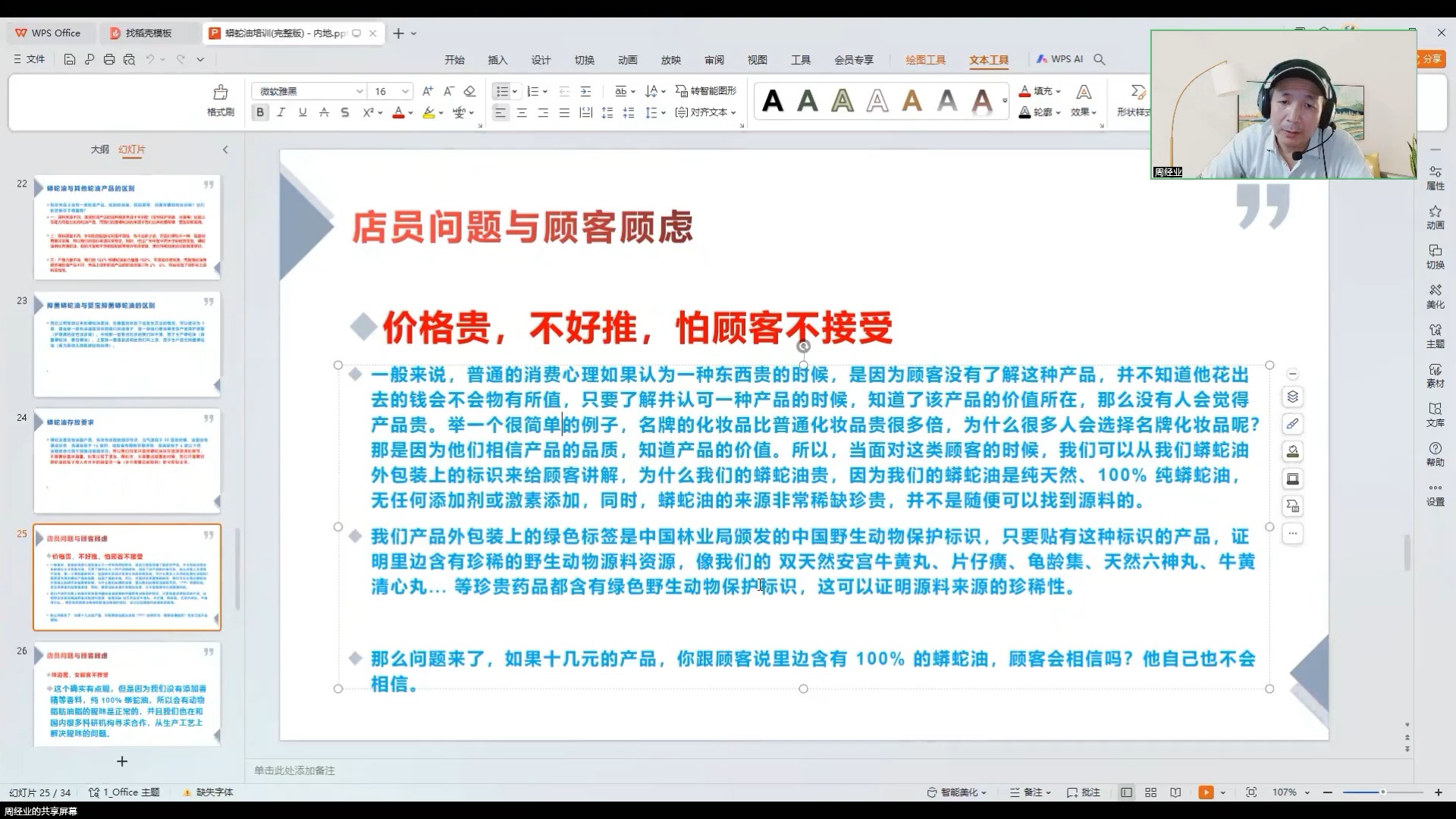Toggle 备注 notes in status bar
This screenshot has width=1456, height=819.
1030,792
